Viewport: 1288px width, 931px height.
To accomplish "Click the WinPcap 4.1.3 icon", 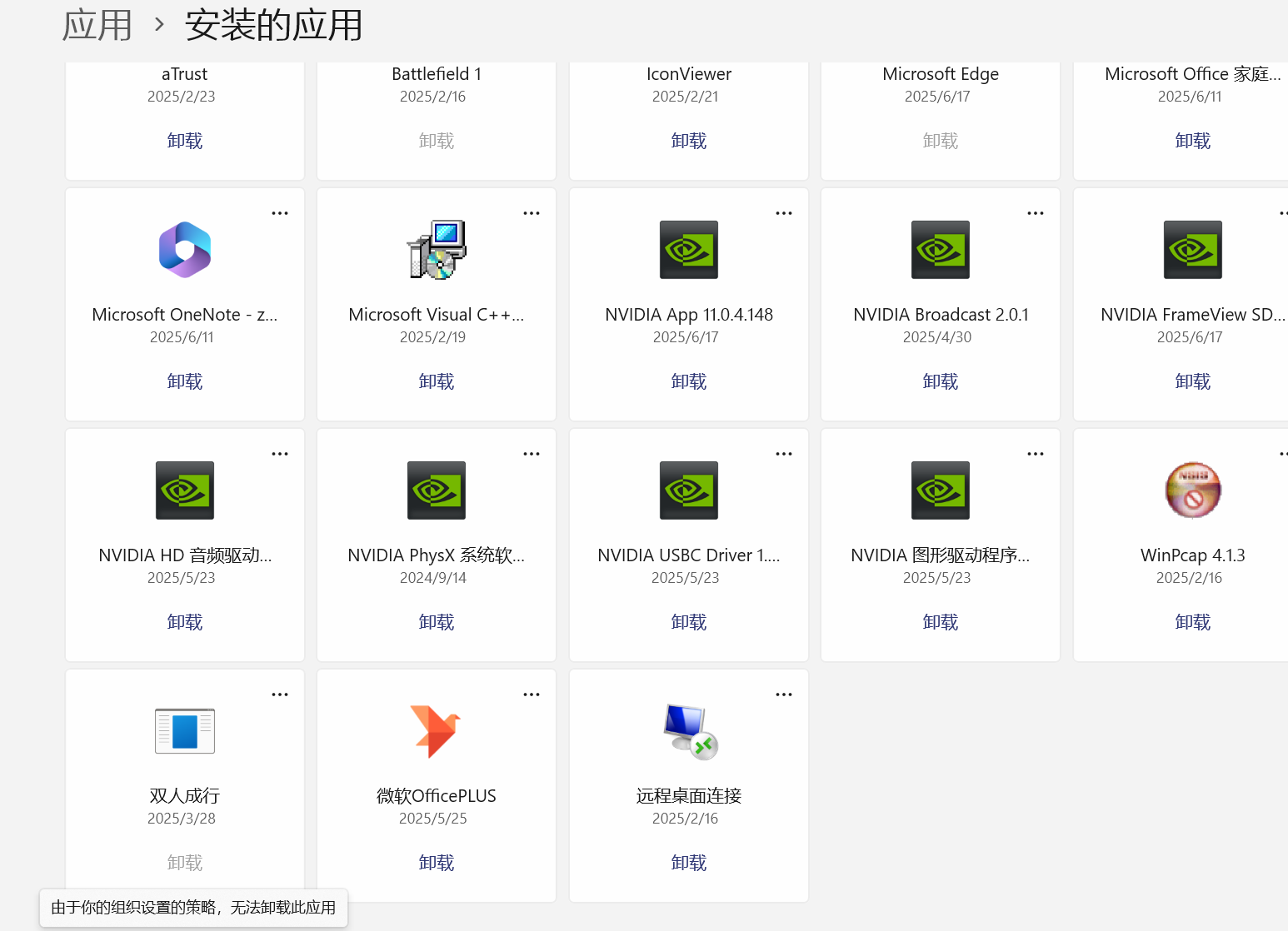I will click(1193, 490).
